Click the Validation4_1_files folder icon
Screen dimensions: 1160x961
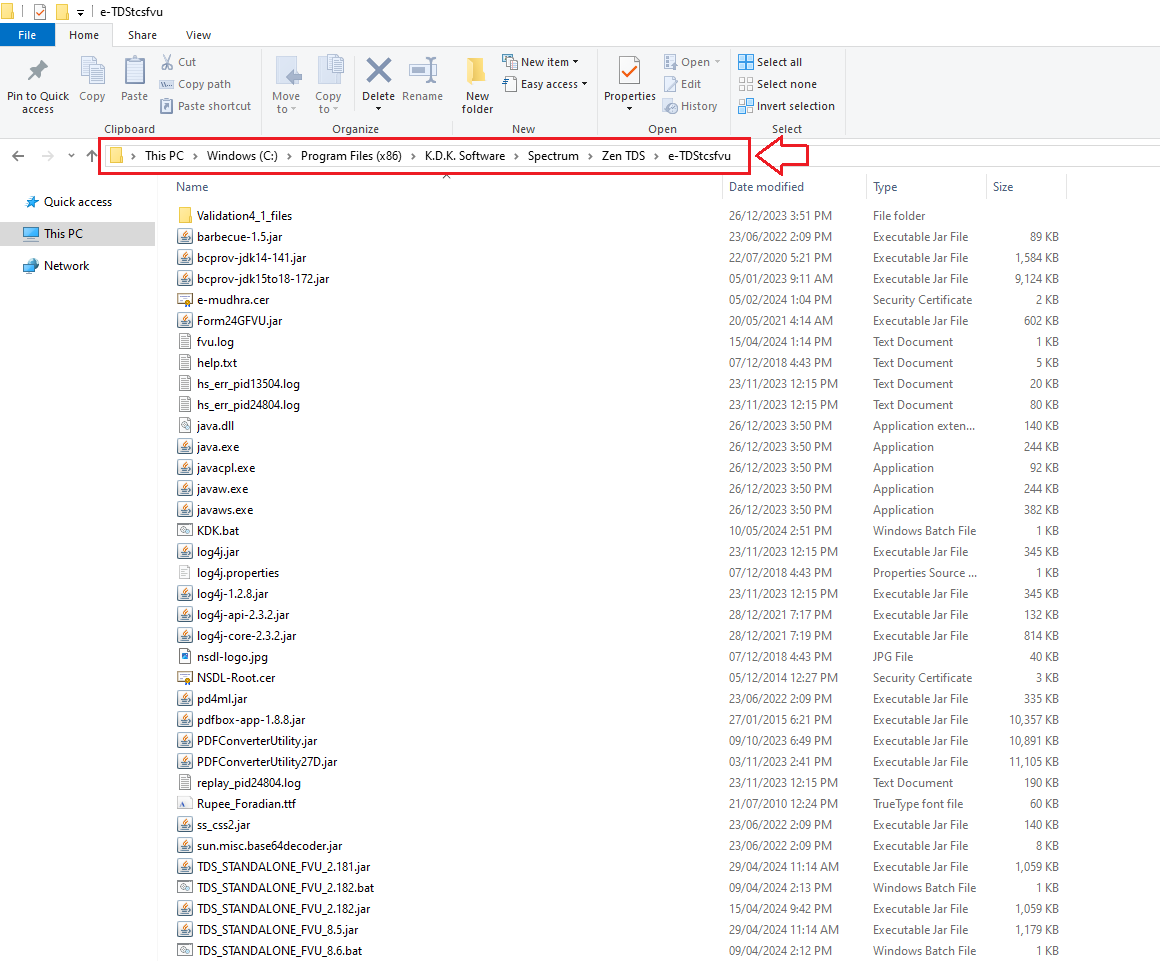[x=185, y=215]
